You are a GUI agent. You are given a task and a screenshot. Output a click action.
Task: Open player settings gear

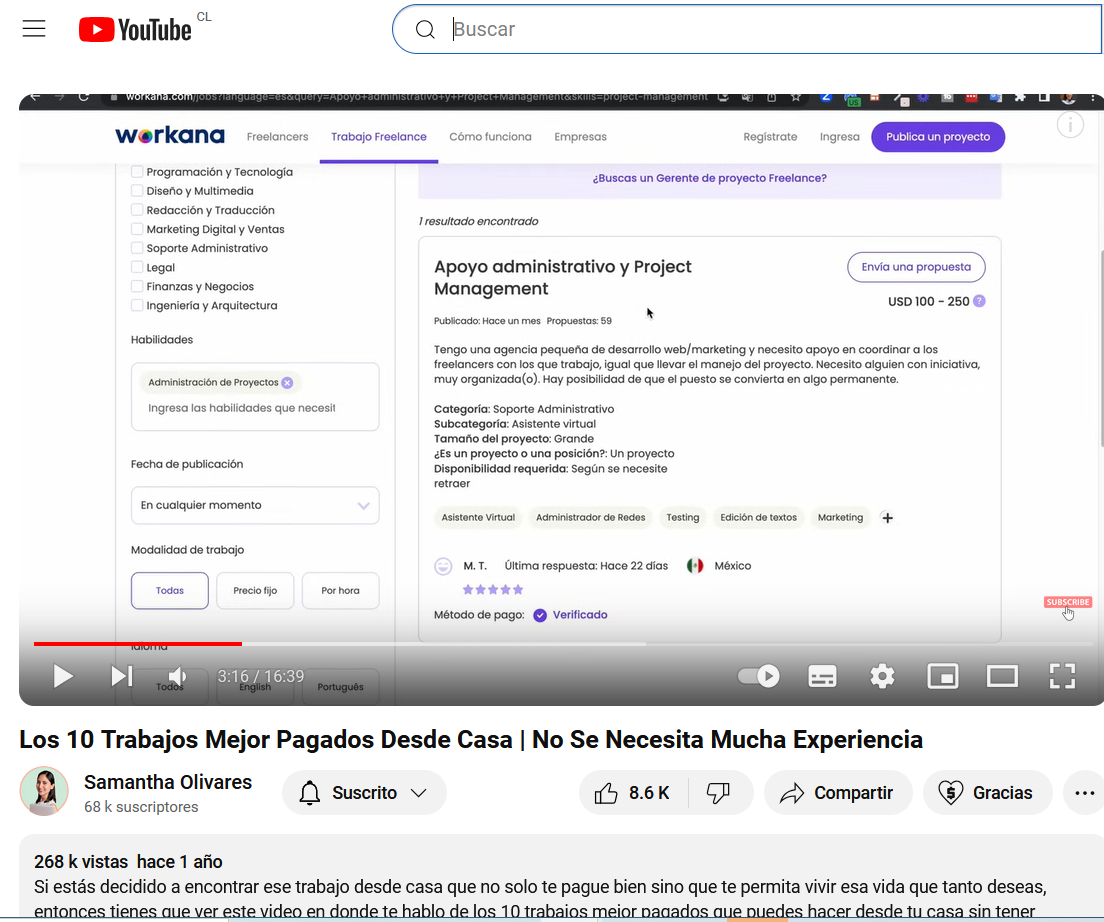882,676
